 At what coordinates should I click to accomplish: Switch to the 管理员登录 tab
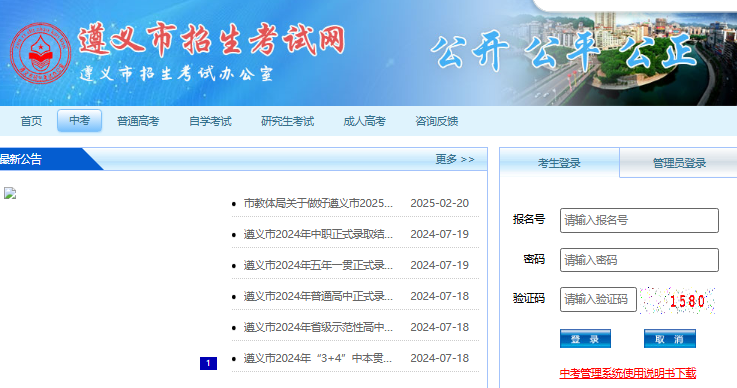[679, 163]
